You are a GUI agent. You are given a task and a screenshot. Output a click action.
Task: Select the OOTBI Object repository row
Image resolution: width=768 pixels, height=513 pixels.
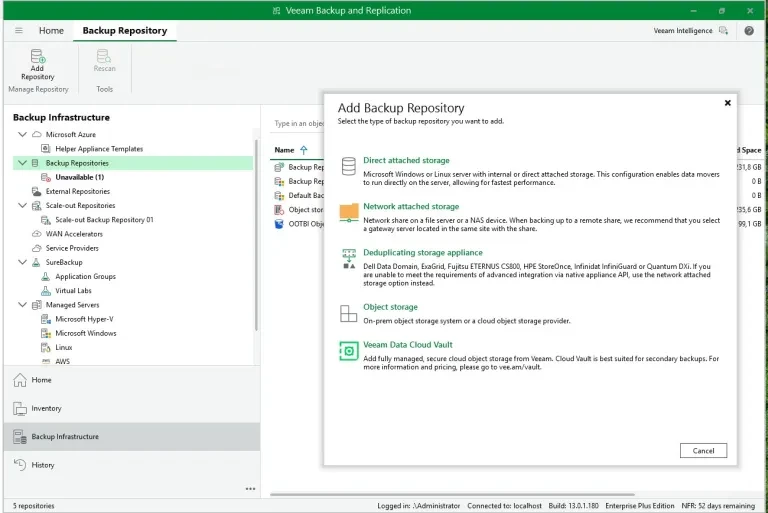point(299,223)
